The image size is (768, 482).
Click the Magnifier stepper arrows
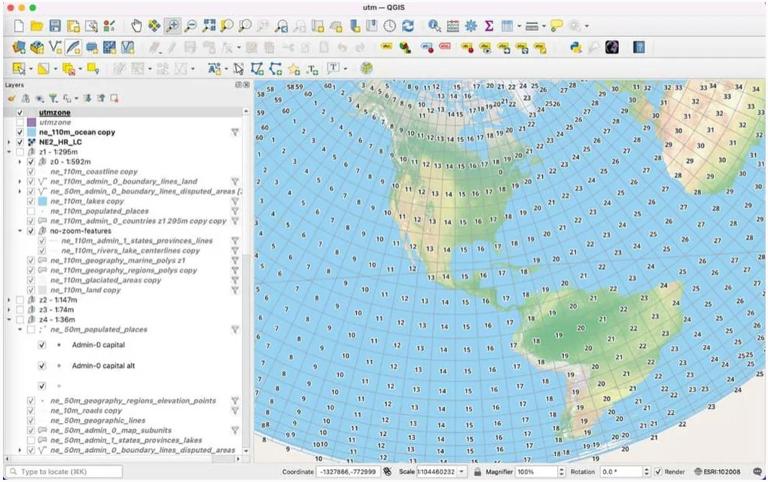[x=561, y=472]
